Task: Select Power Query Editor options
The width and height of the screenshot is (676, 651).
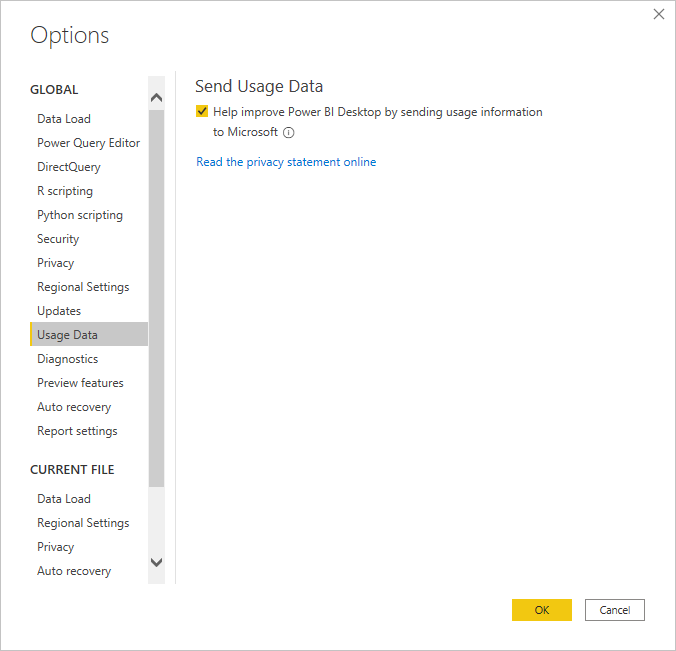Action: (88, 143)
